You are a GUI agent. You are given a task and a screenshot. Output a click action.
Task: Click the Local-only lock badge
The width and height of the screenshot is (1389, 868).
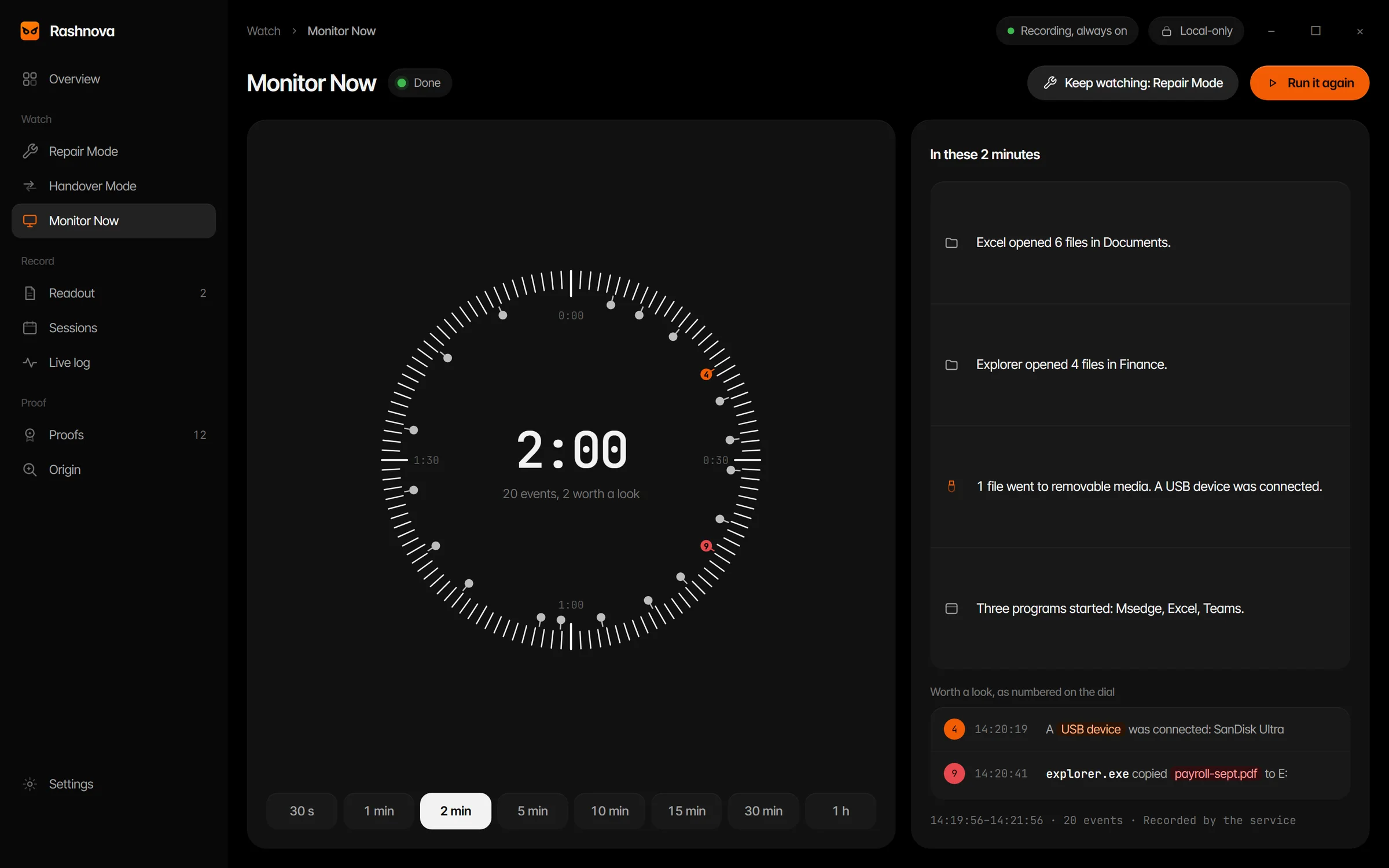[1196, 31]
